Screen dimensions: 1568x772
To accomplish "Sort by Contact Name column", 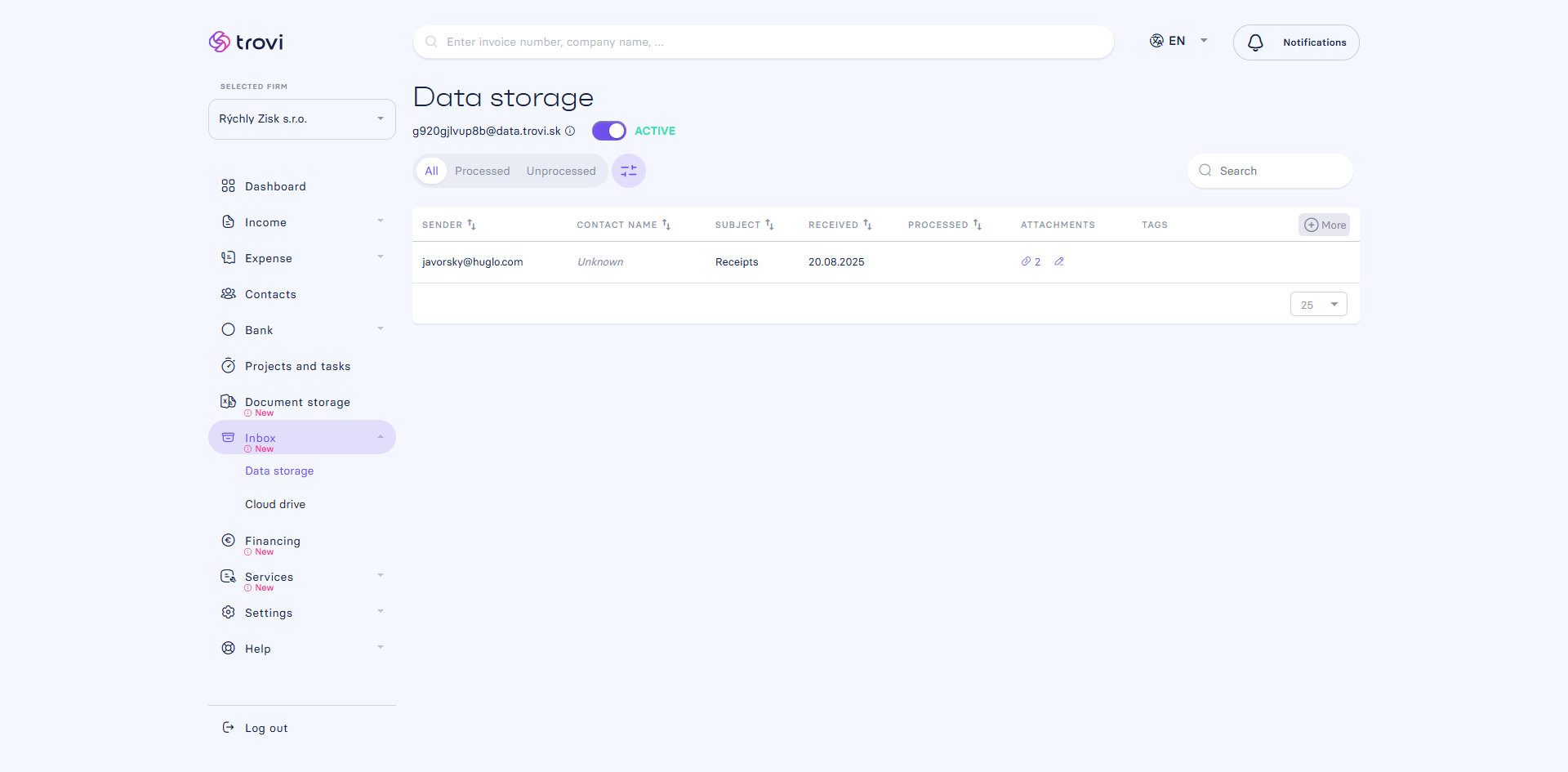I will (x=666, y=225).
